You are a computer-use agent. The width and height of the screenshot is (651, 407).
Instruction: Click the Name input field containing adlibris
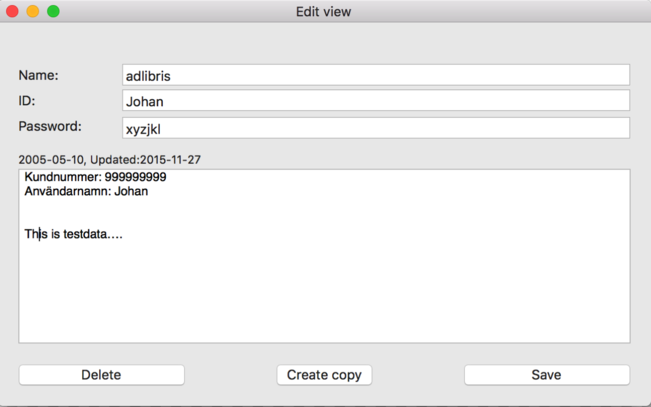pyautogui.click(x=375, y=75)
